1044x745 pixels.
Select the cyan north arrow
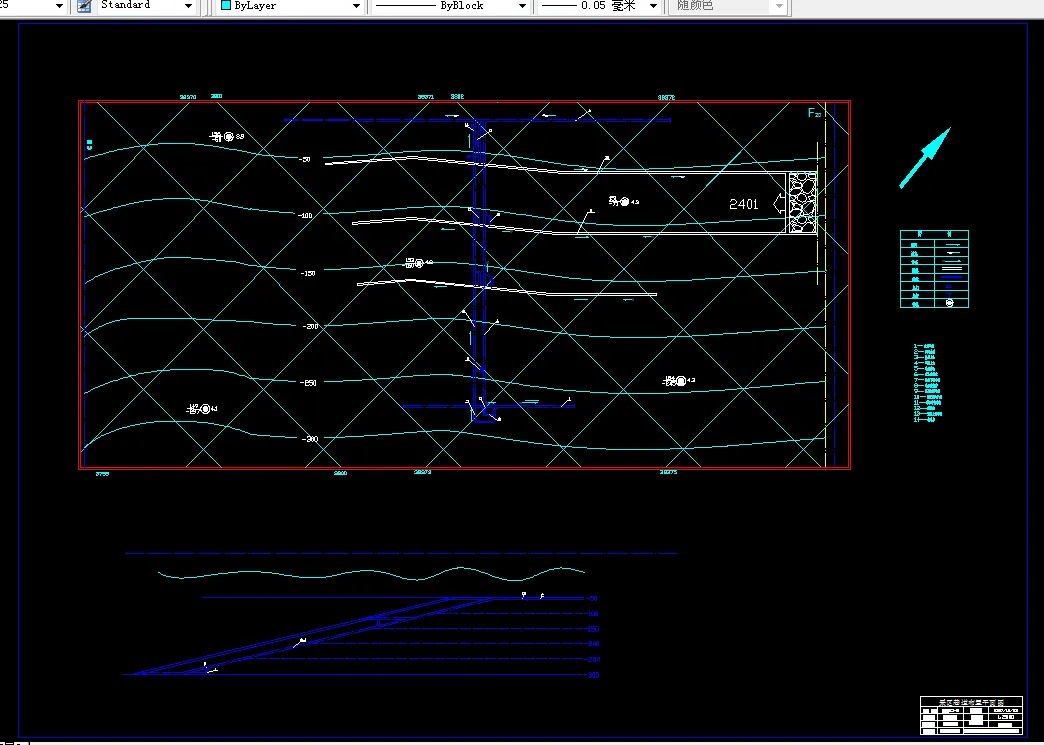coord(925,158)
